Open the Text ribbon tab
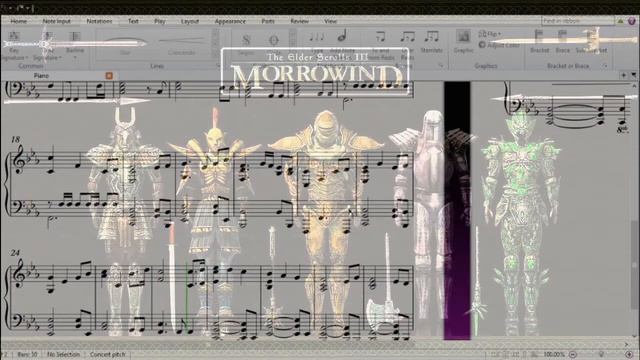 coord(133,21)
